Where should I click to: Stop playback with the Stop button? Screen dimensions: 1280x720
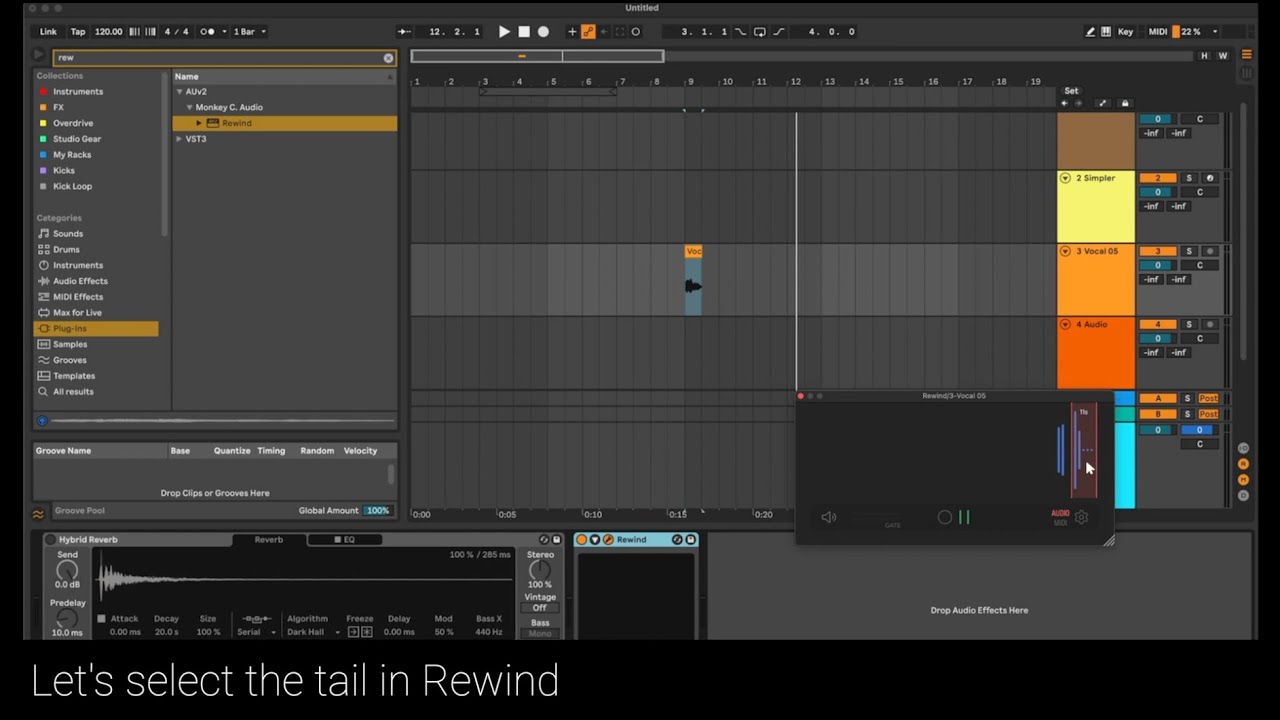524,32
